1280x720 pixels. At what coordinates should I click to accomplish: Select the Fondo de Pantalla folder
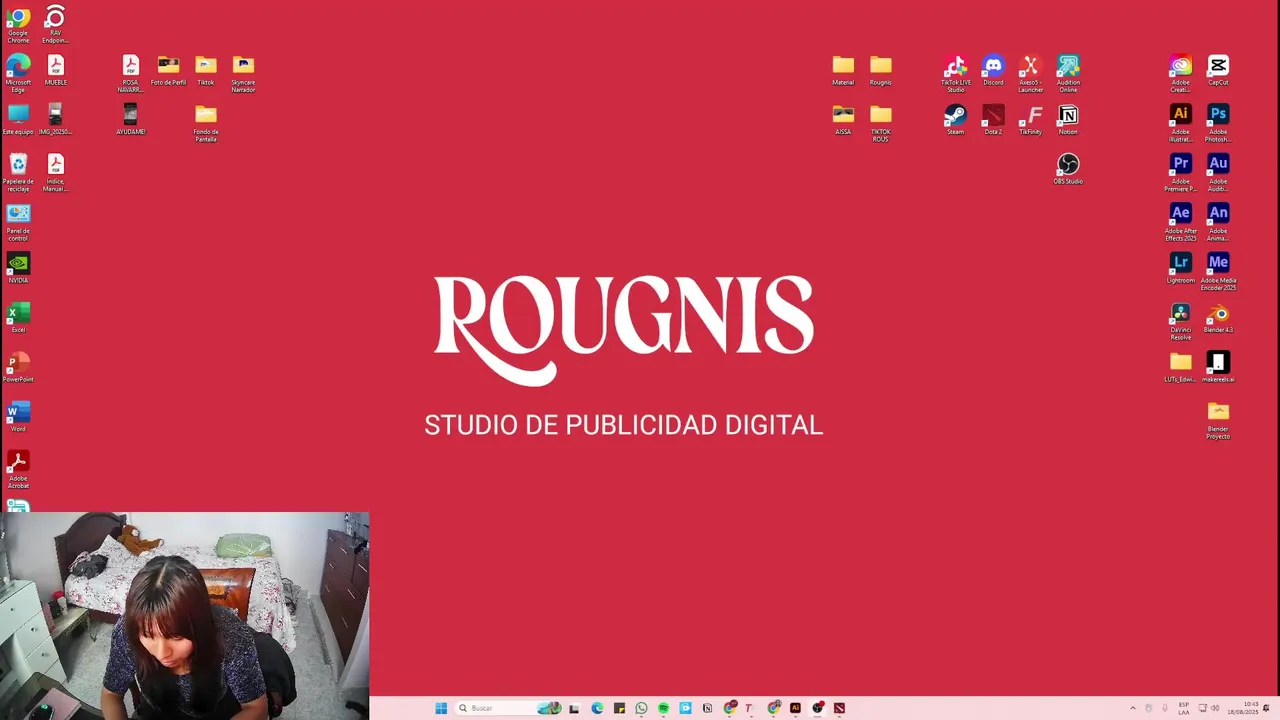(x=206, y=123)
